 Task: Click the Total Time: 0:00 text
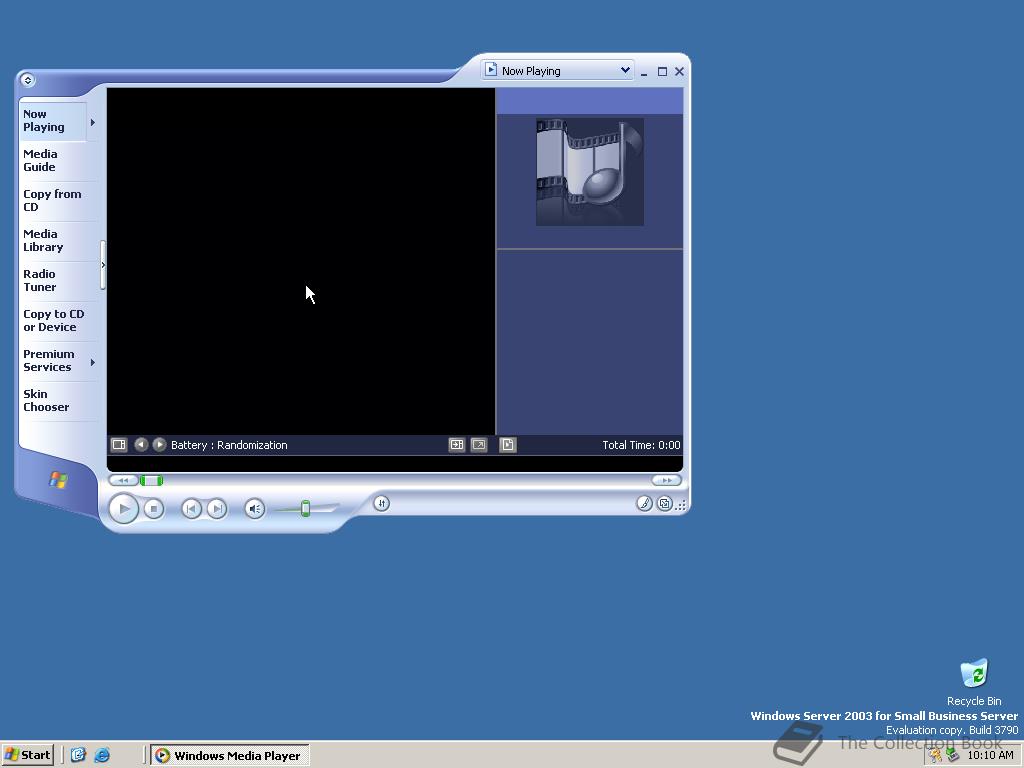pos(641,445)
